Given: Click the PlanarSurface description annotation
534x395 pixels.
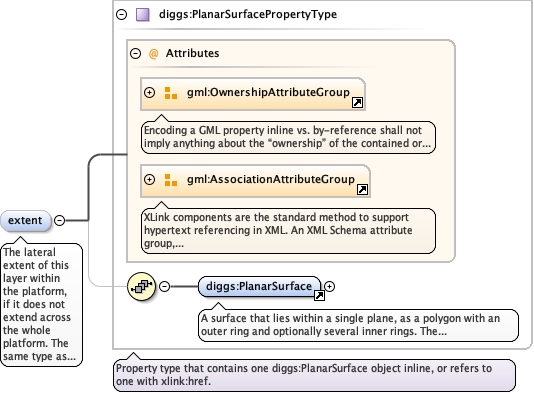Looking at the screenshot, I should pos(358,325).
